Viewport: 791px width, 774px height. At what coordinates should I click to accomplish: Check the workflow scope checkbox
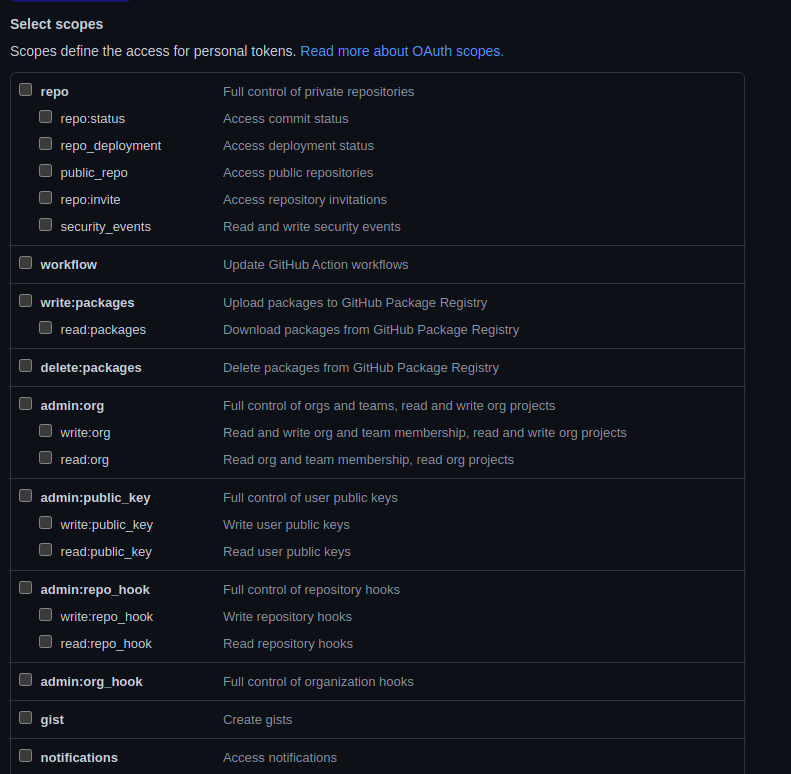click(x=26, y=263)
